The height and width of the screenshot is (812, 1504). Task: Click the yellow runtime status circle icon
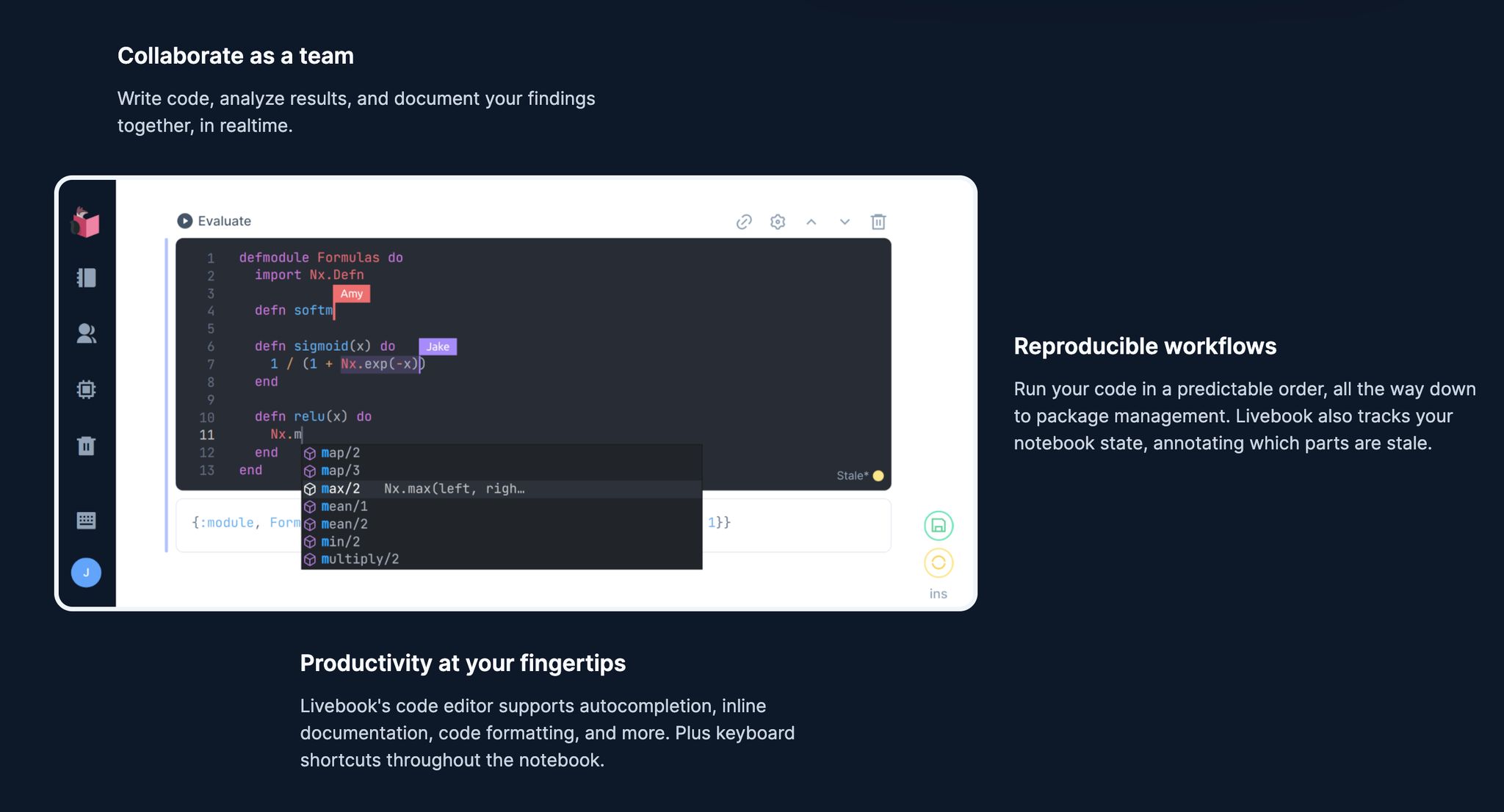[x=939, y=563]
